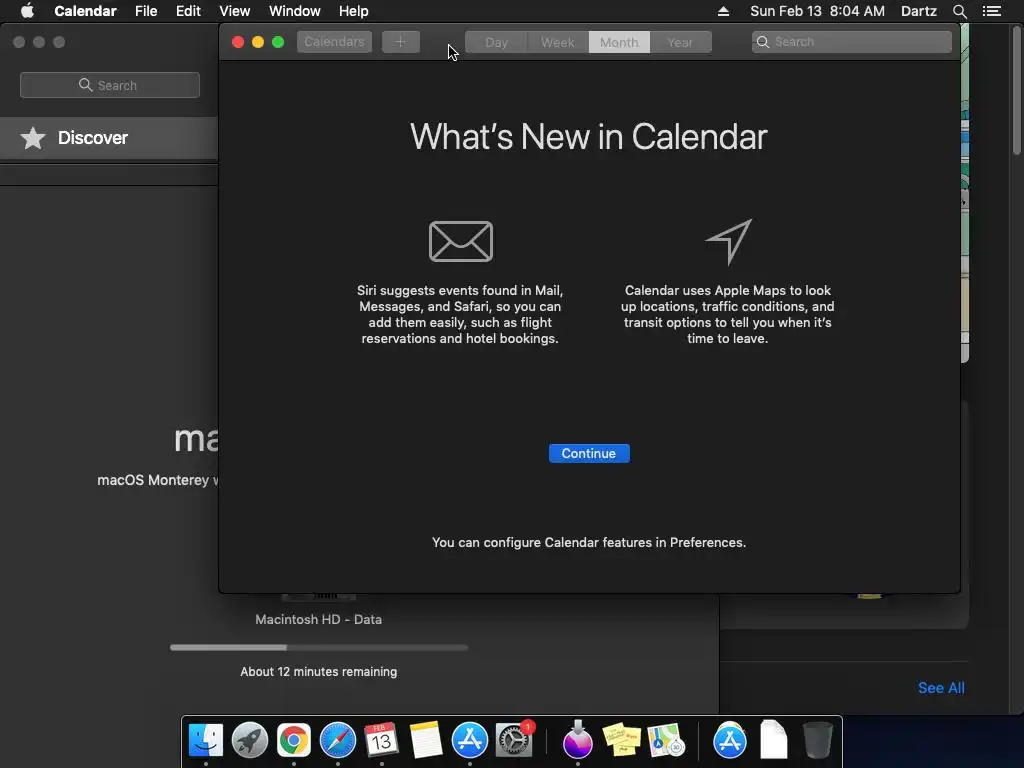Switch Calendar to Week view
The height and width of the screenshot is (768, 1024).
558,42
